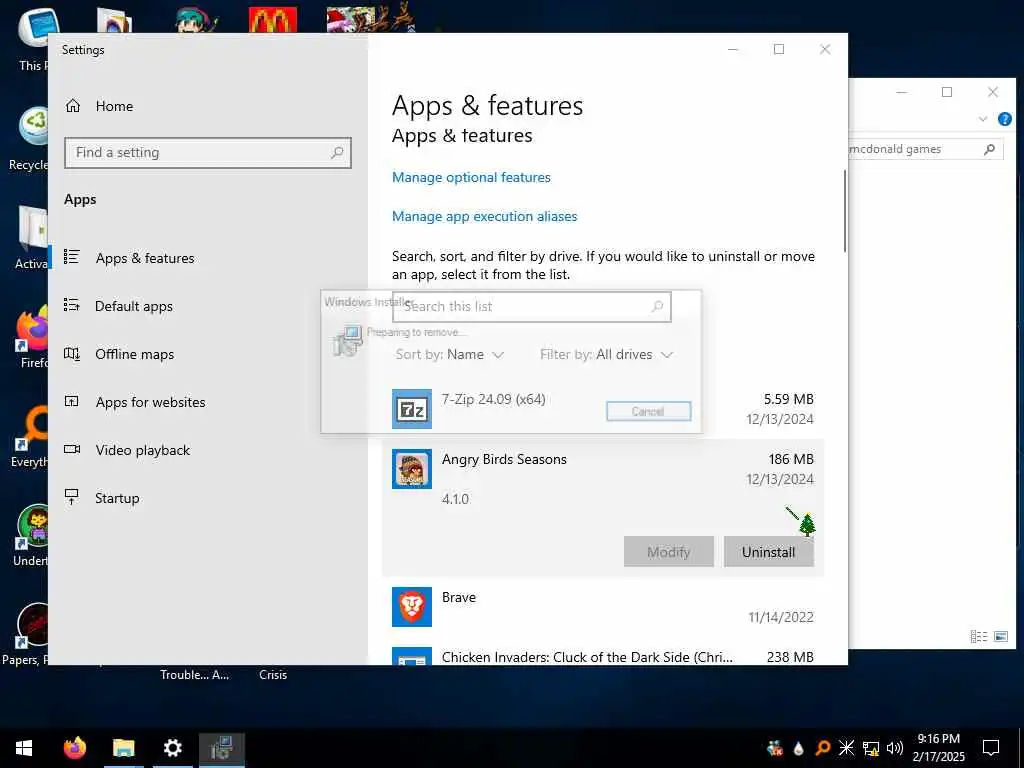This screenshot has height=768, width=1024.
Task: Select the McDonald's desktop icon
Action: tap(273, 20)
